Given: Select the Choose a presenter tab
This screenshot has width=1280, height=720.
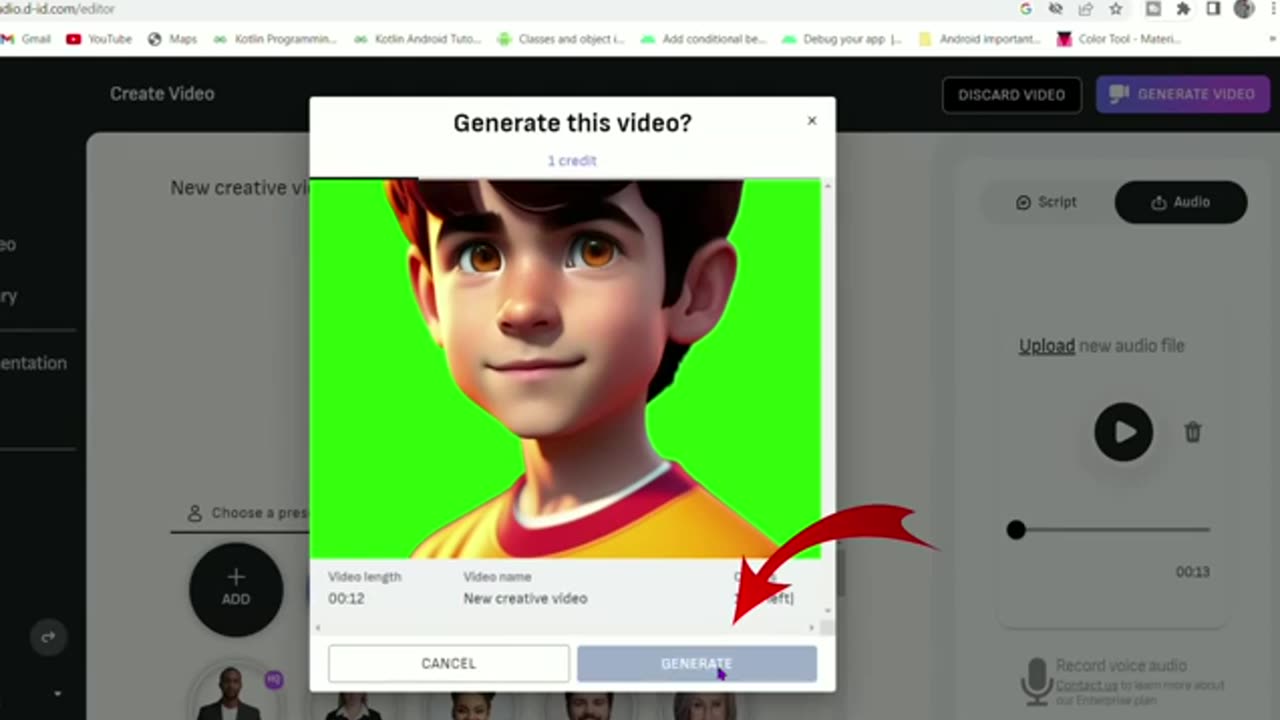Looking at the screenshot, I should tap(249, 513).
